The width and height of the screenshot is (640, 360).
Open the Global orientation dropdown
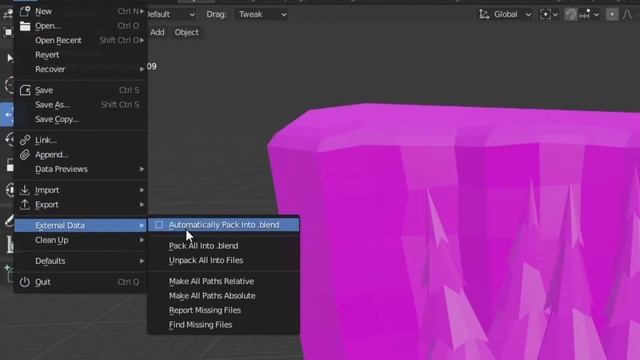[505, 14]
